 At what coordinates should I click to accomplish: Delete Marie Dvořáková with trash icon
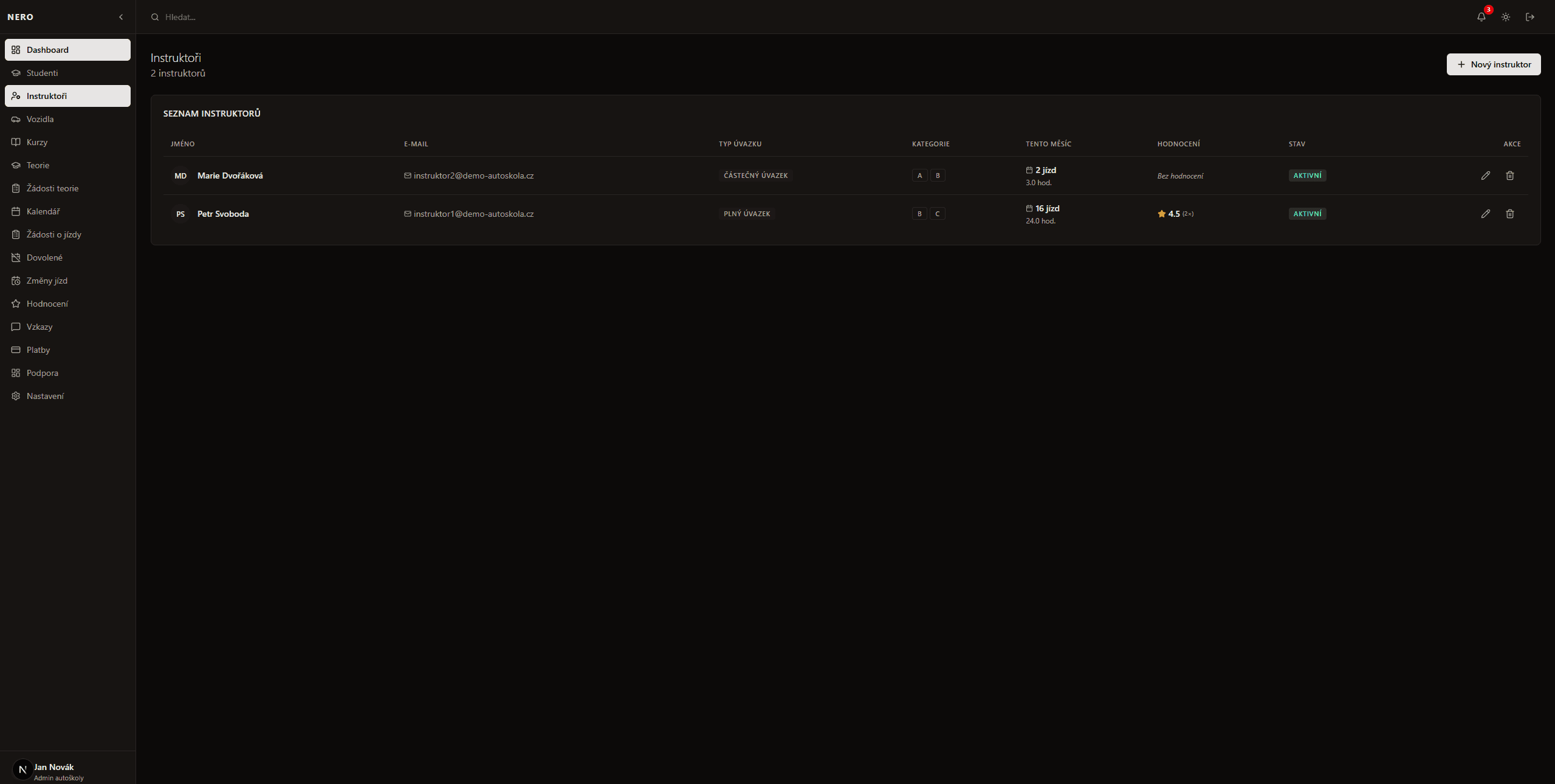click(x=1509, y=176)
